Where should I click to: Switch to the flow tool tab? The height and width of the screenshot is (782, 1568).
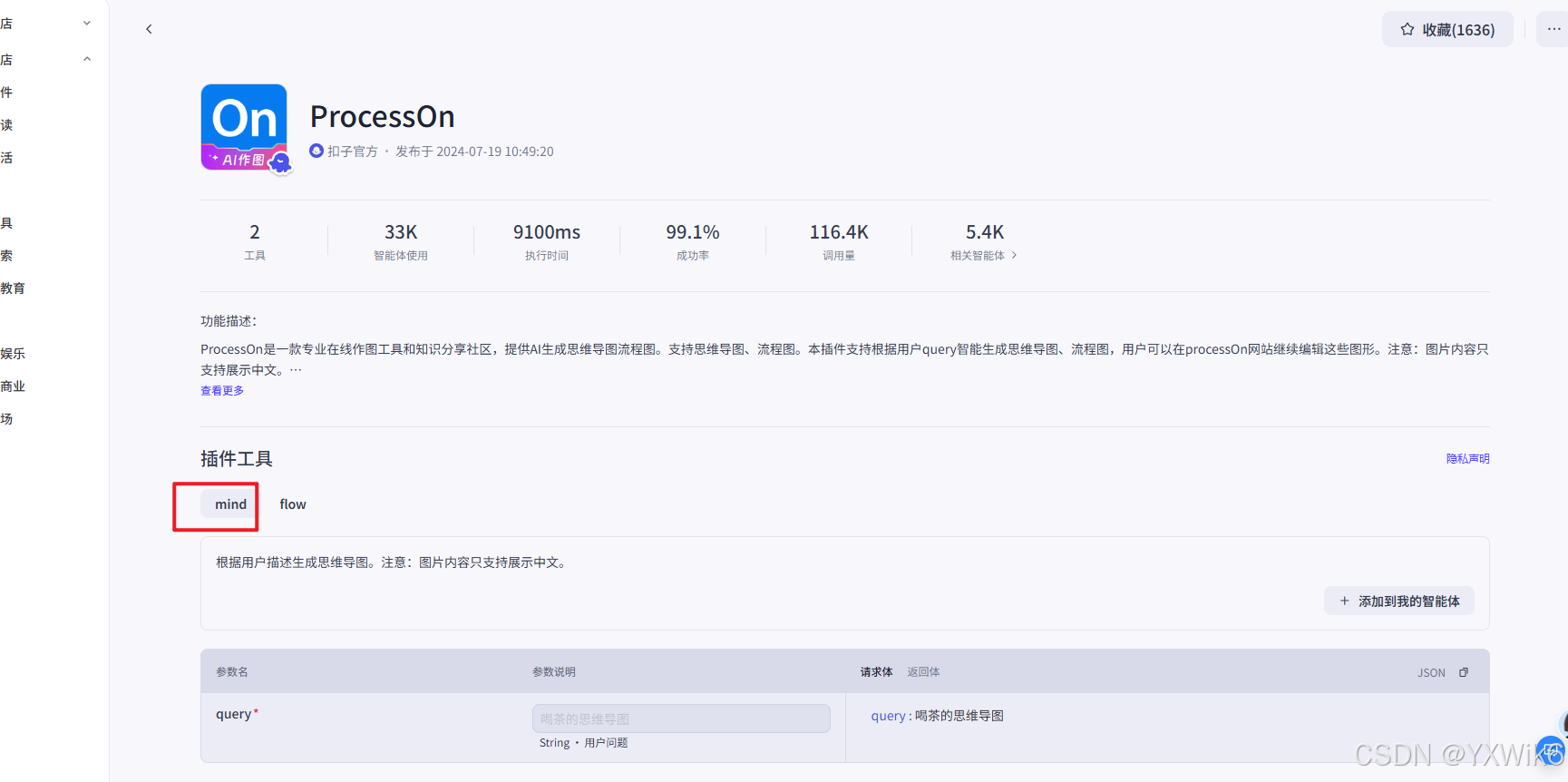(292, 504)
